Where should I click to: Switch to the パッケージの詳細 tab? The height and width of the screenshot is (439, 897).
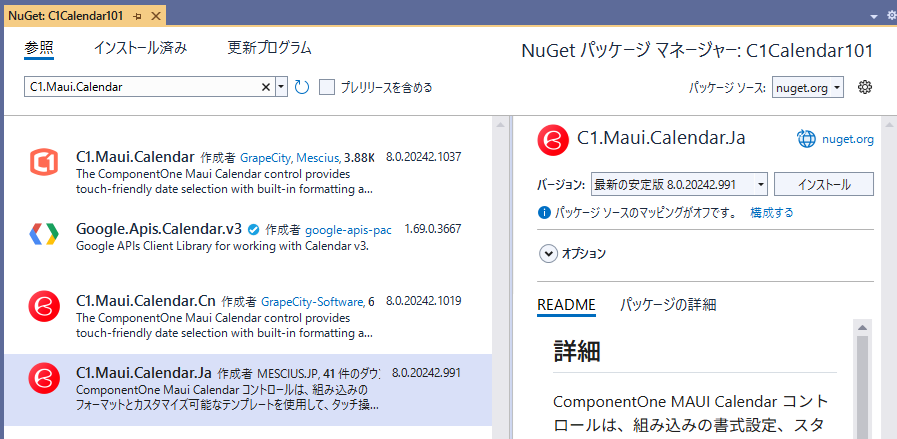coord(667,305)
